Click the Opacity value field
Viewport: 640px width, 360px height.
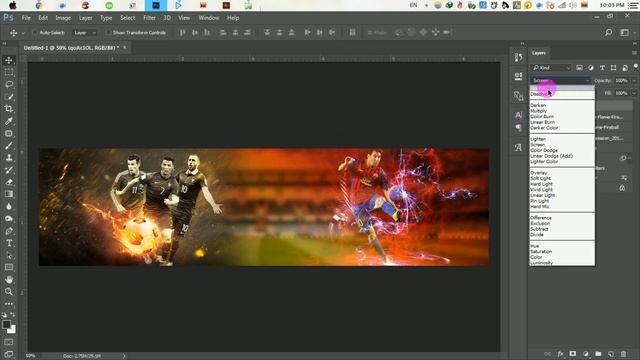pyautogui.click(x=622, y=80)
